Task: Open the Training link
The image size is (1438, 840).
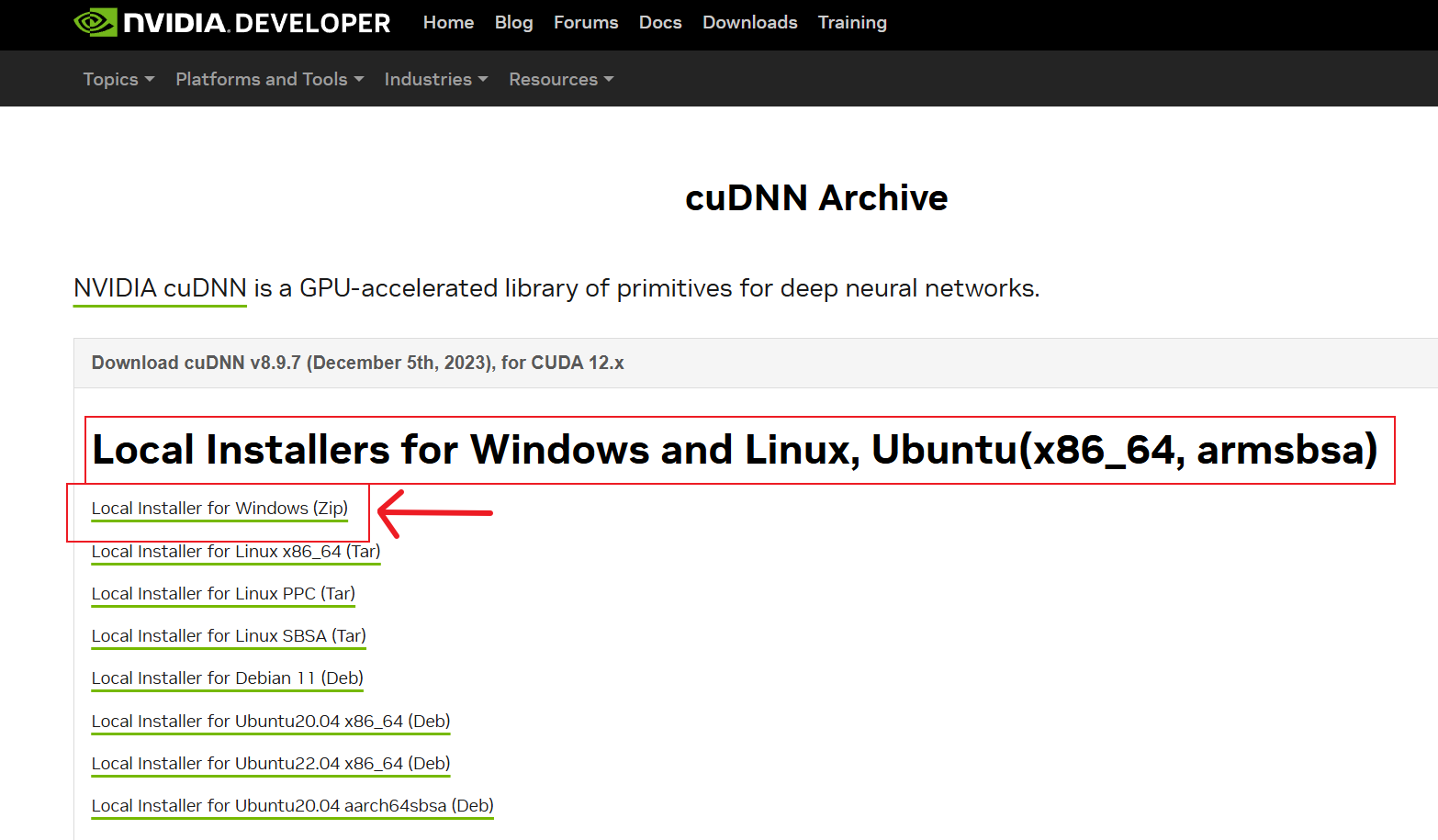Action: [852, 23]
